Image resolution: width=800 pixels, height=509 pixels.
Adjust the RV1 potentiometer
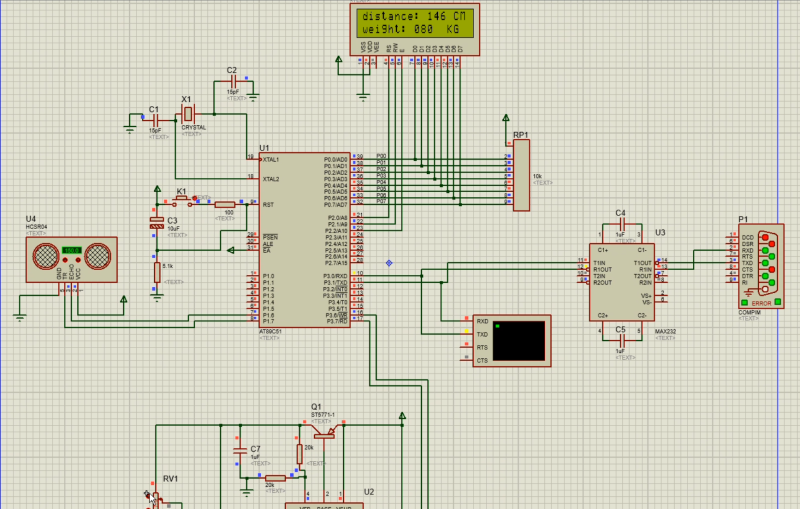155,498
